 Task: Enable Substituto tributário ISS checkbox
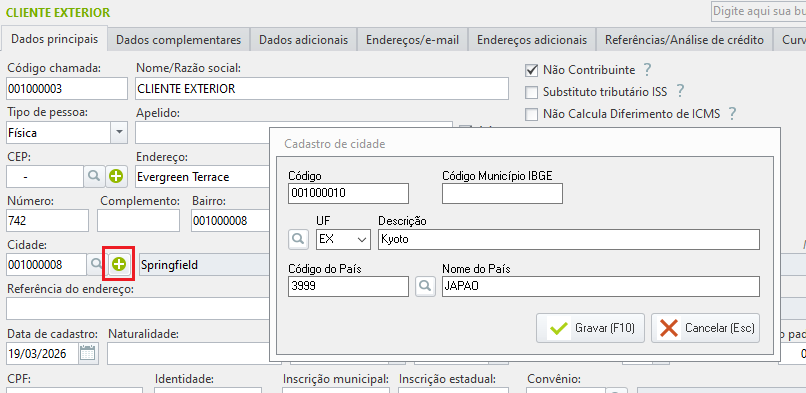click(531, 92)
